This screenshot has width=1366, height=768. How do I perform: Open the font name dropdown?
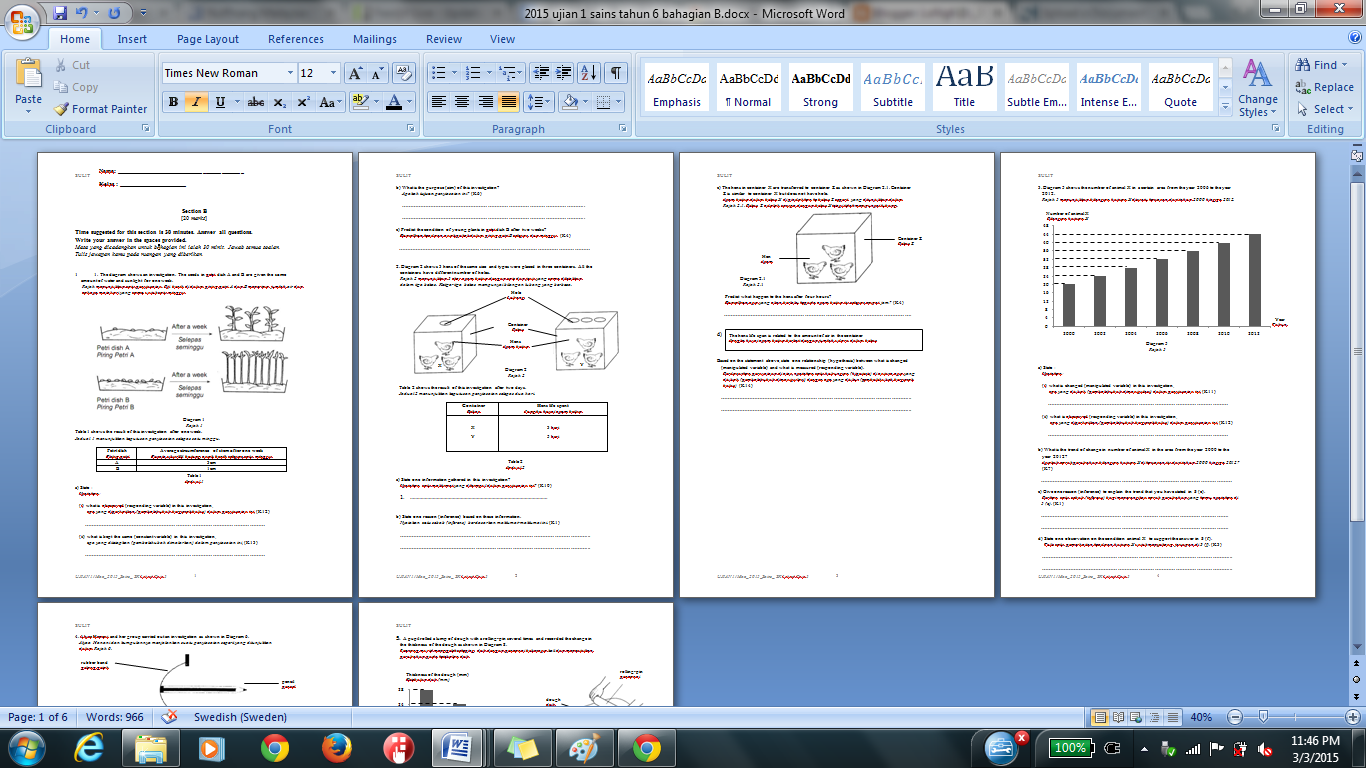pos(290,73)
